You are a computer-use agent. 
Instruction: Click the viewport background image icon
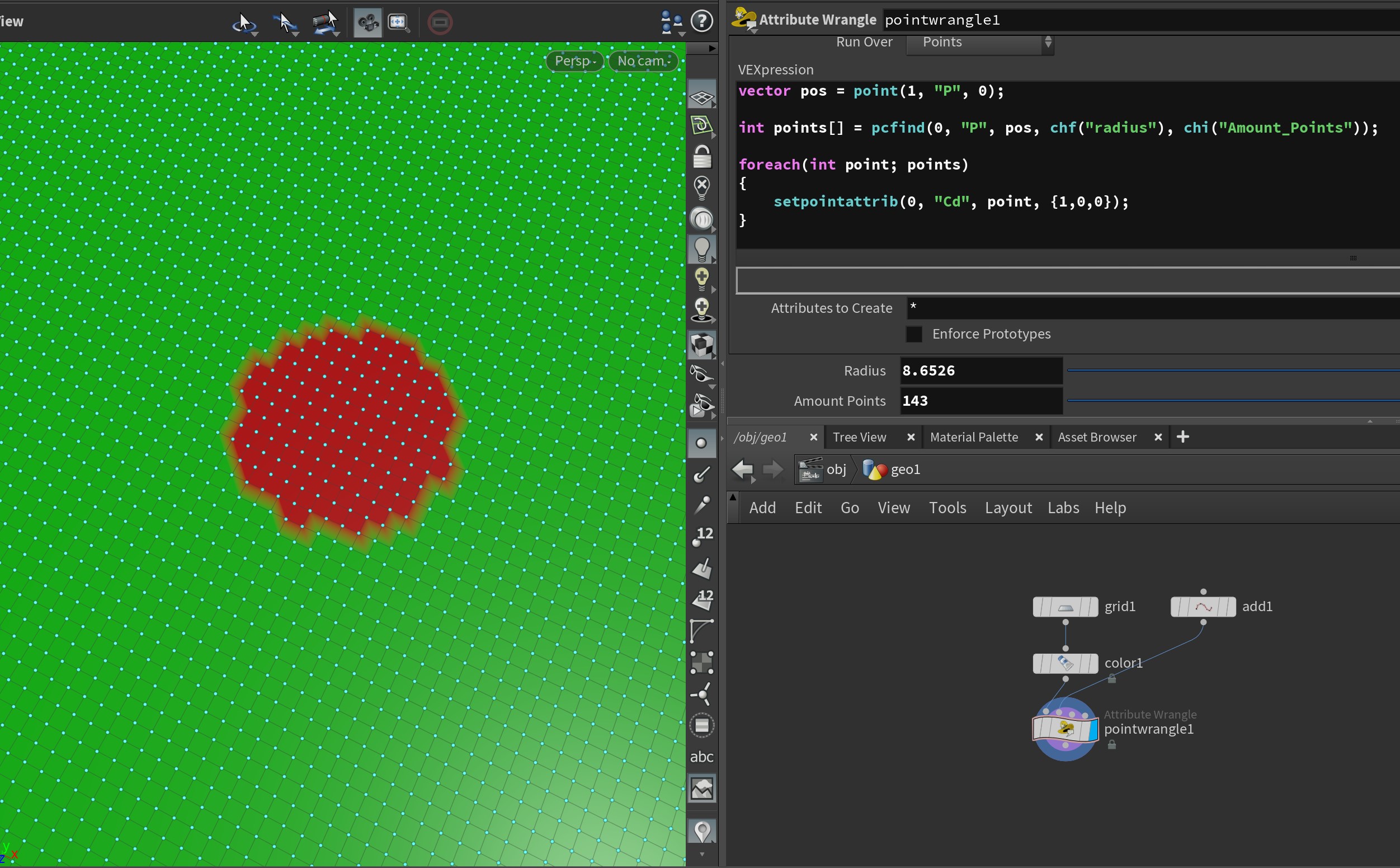(x=701, y=788)
